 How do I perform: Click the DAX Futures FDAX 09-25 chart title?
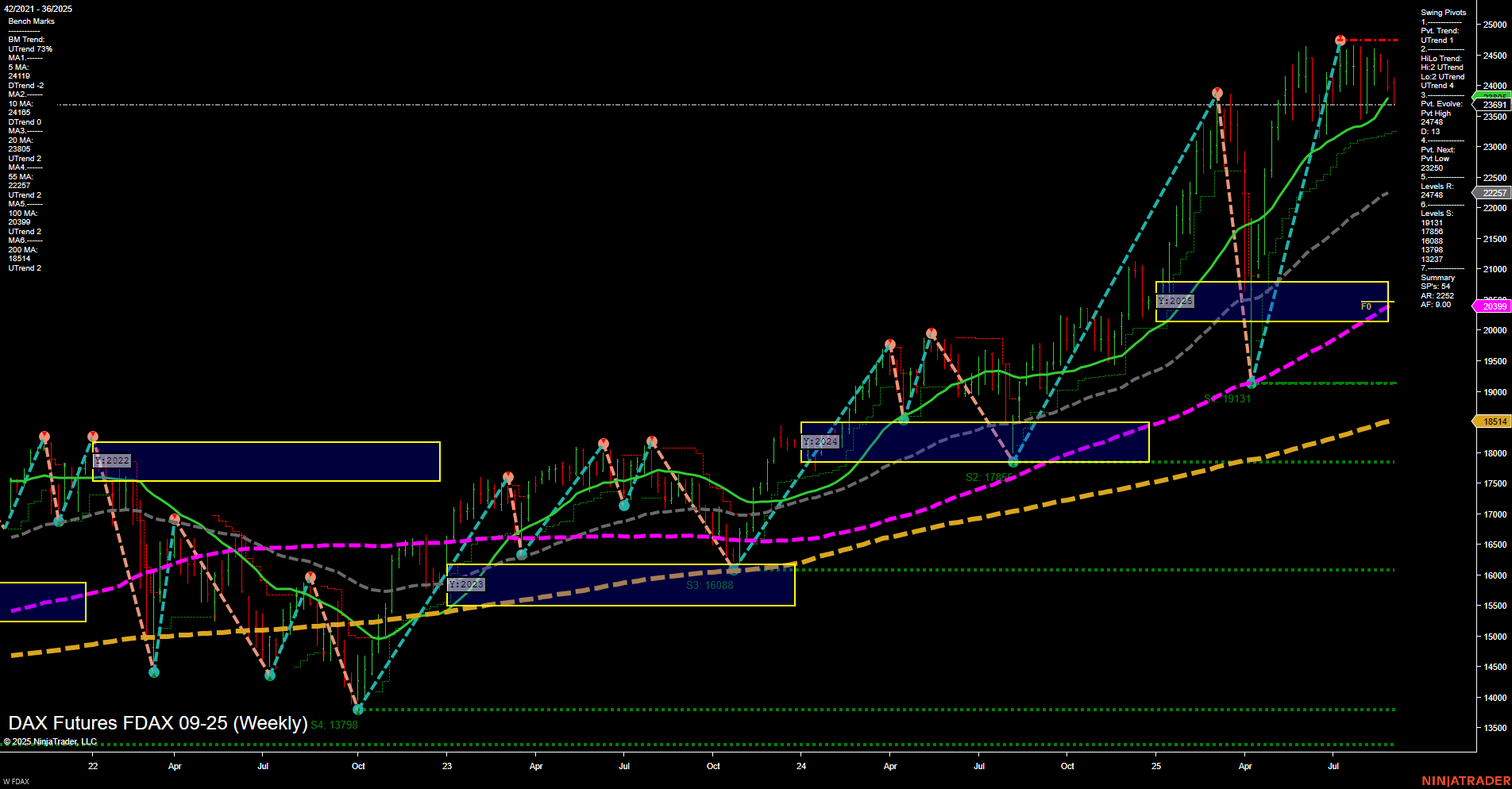pos(156,723)
